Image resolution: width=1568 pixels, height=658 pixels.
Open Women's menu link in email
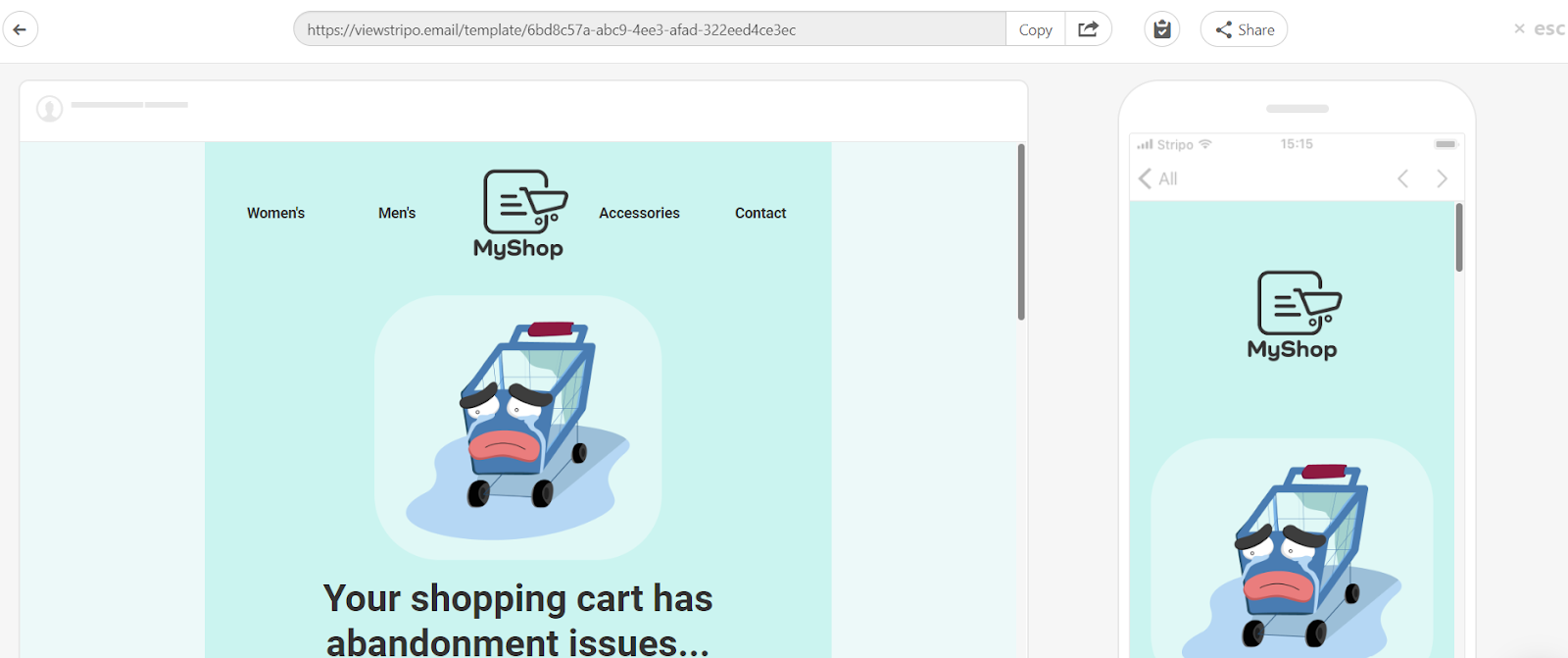tap(275, 213)
